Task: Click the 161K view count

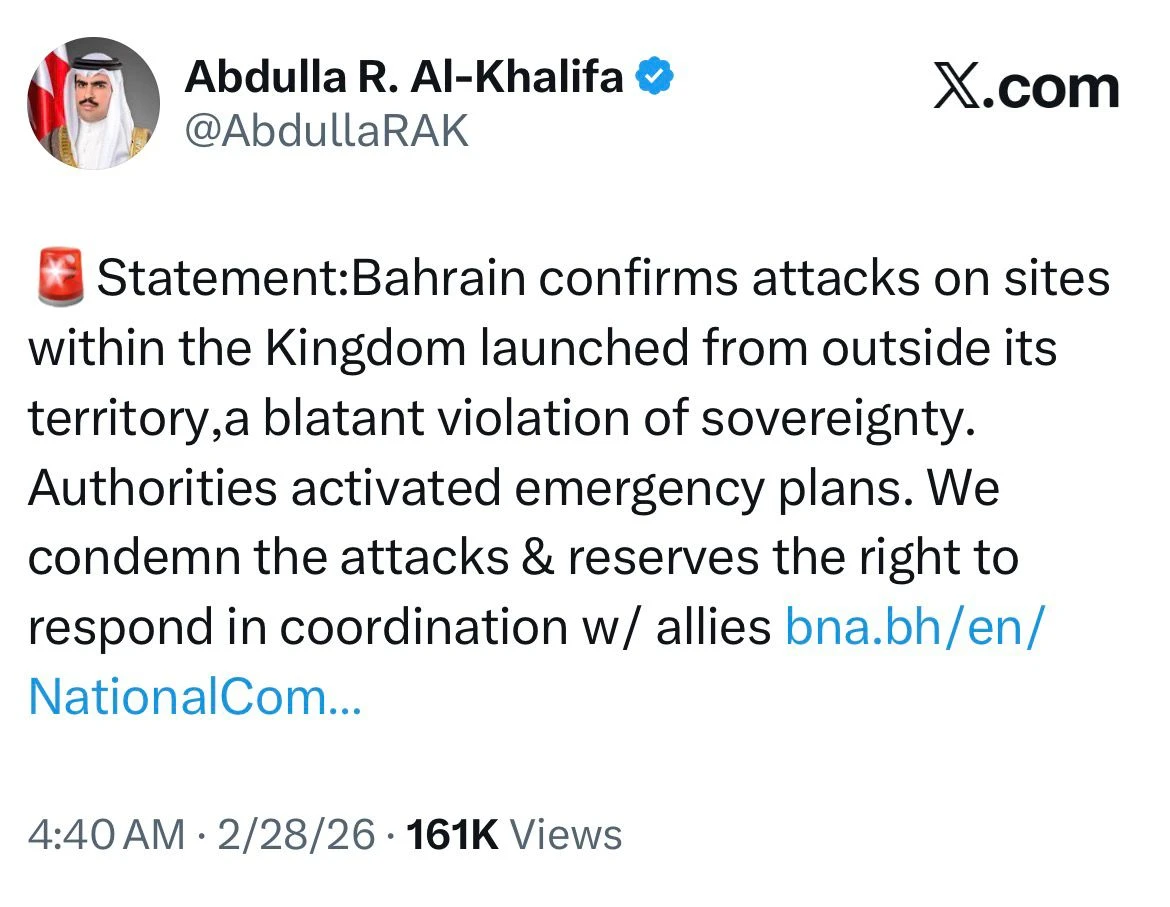Action: (453, 834)
